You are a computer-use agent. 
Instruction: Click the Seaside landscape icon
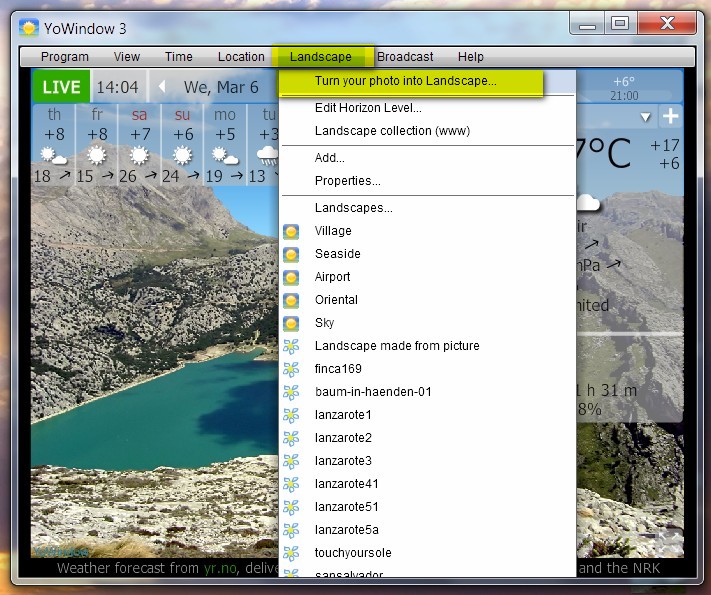291,254
